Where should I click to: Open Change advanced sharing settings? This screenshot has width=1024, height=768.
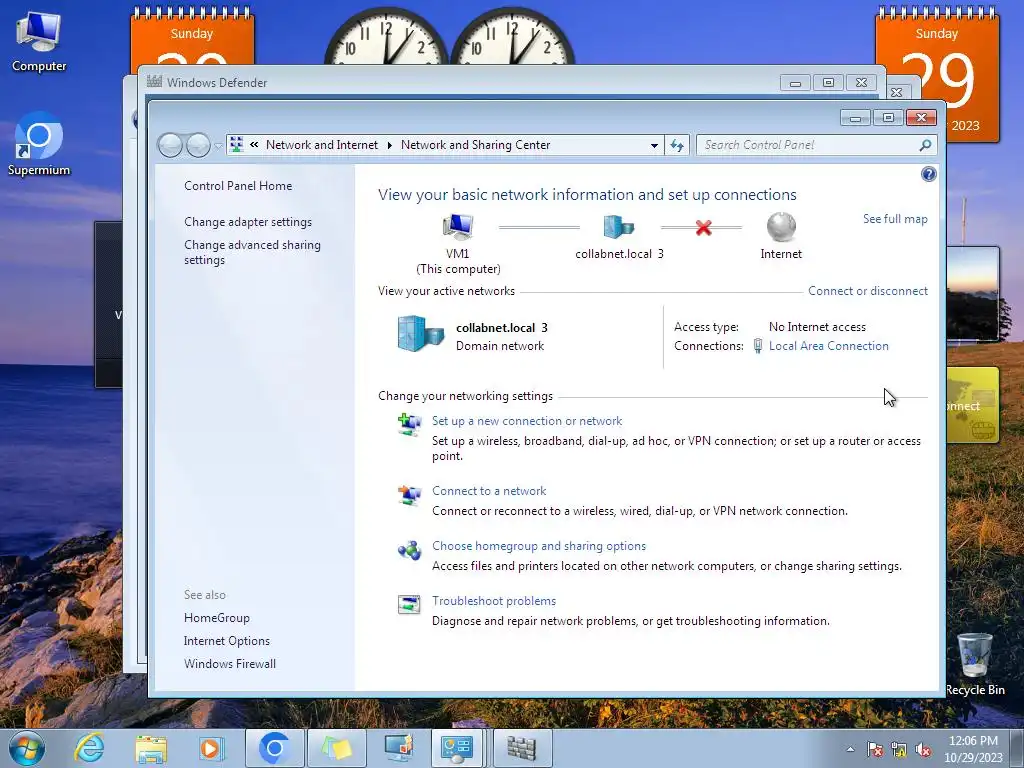tap(252, 252)
